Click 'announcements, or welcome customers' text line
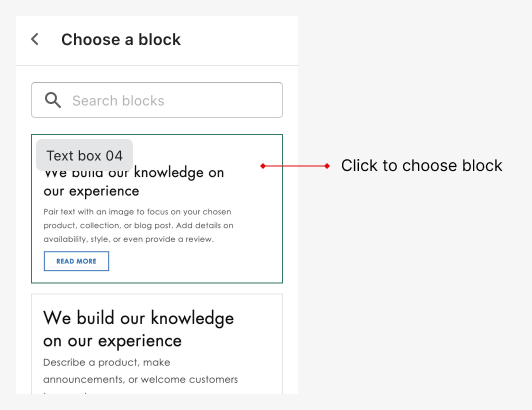532x410 pixels. coord(140,379)
